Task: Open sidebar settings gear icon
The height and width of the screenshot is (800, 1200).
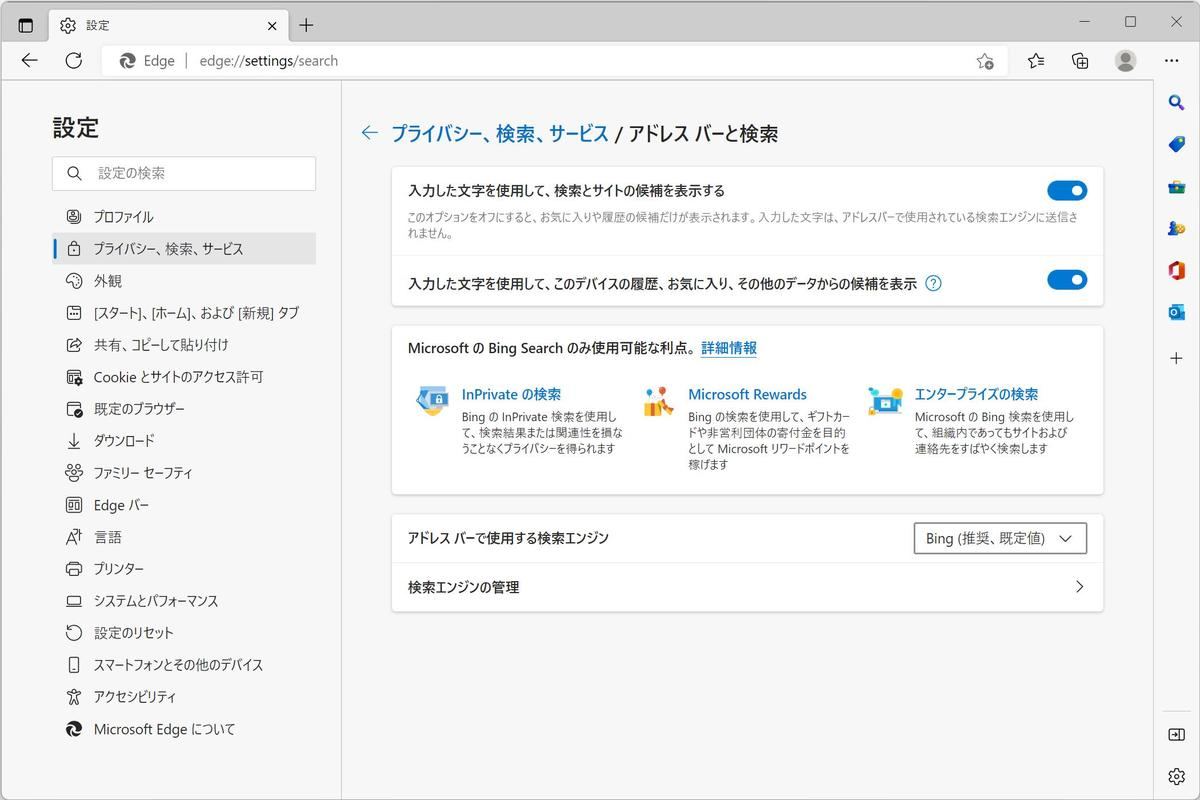Action: [x=1176, y=776]
